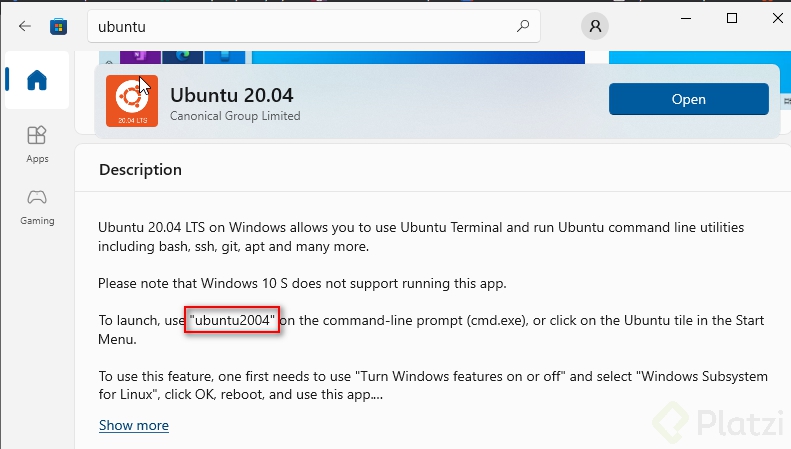Select the Home sidebar icon
Image resolution: width=791 pixels, height=449 pixels.
(x=37, y=80)
